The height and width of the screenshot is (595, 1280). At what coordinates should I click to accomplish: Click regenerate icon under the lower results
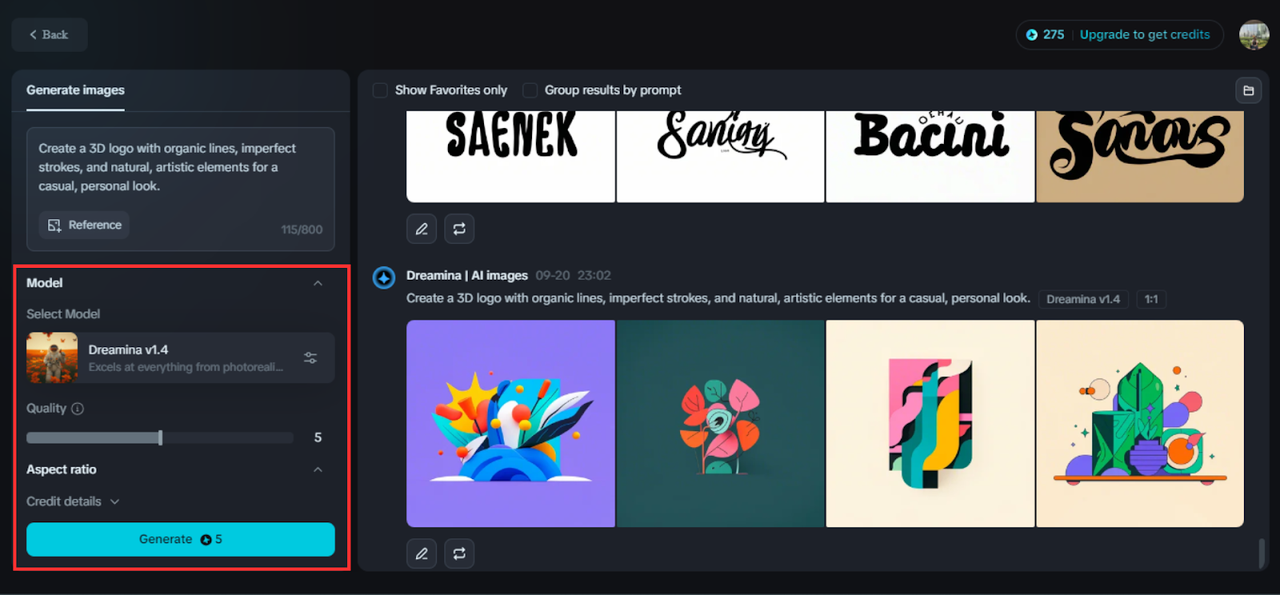point(459,553)
